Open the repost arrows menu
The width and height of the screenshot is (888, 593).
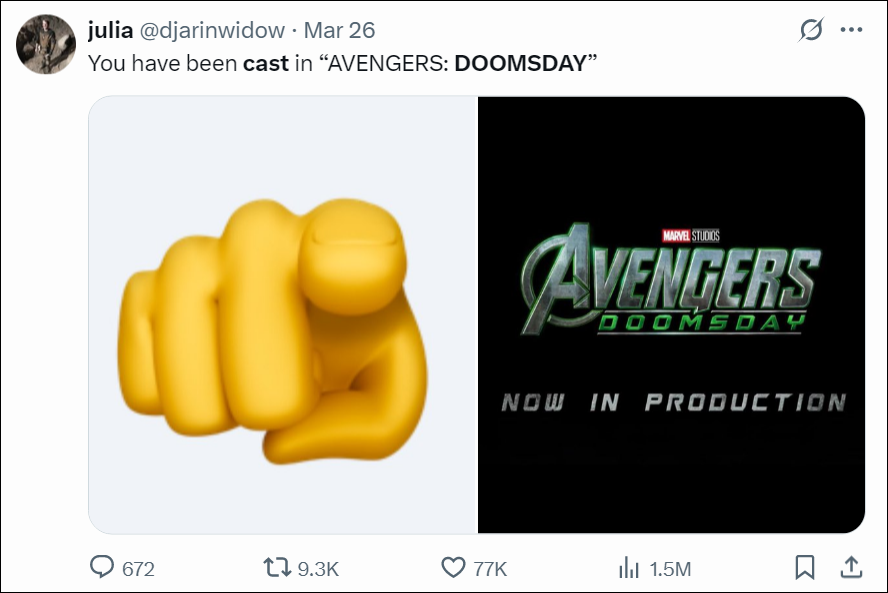[x=275, y=568]
